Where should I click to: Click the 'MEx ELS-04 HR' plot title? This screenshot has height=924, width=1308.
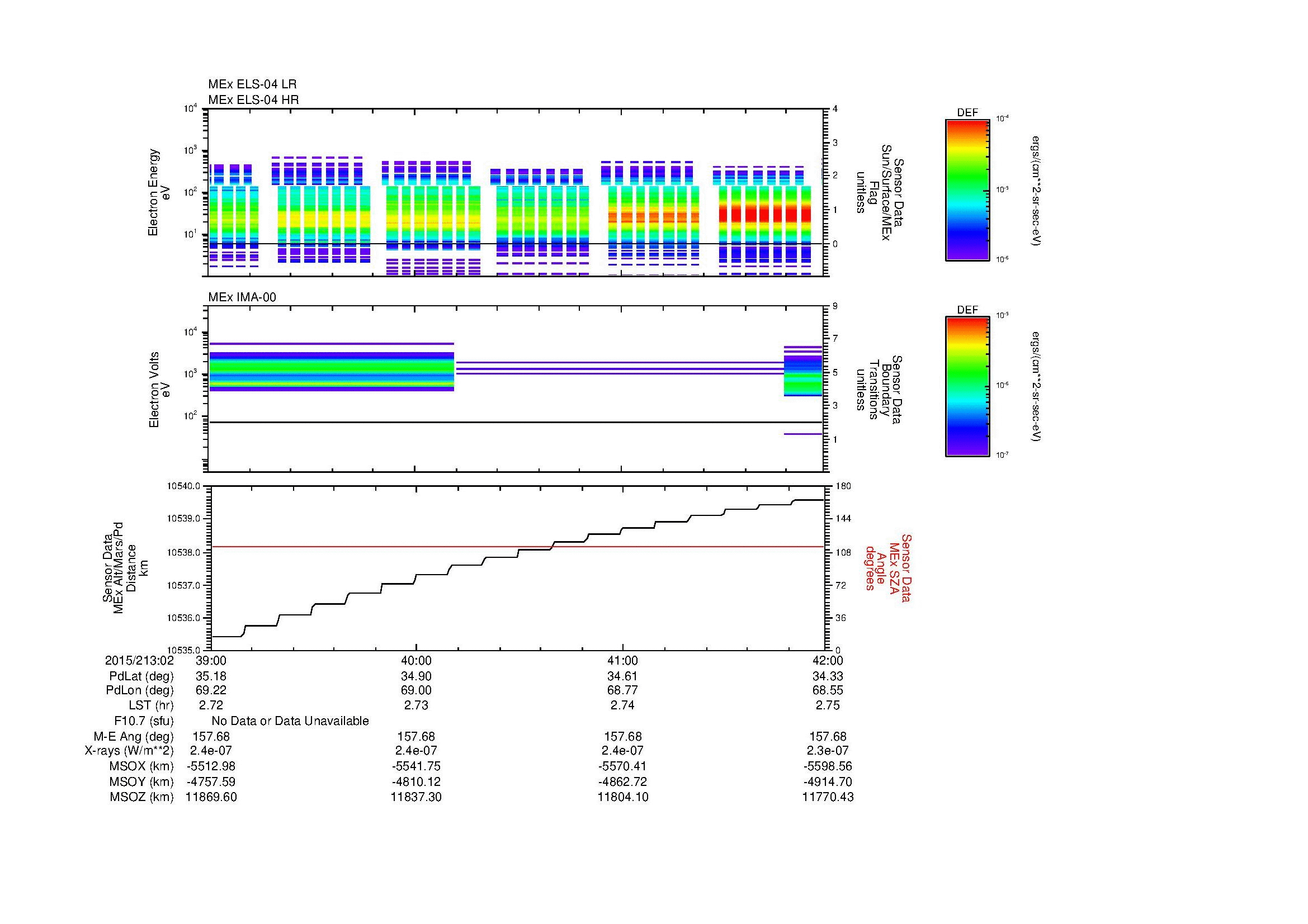(253, 99)
